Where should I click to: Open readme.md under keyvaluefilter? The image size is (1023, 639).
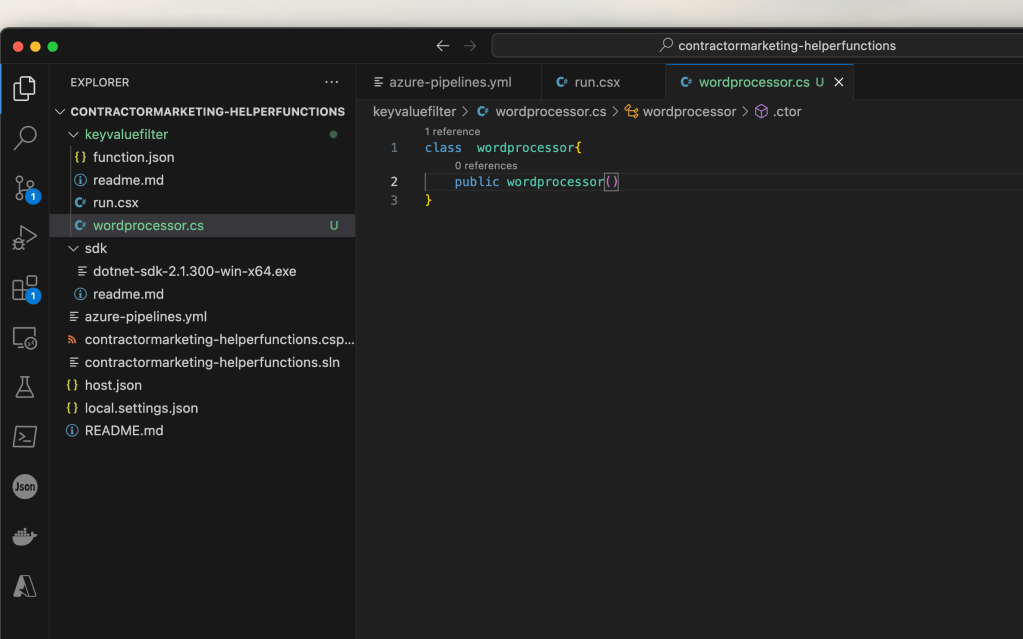click(202, 180)
